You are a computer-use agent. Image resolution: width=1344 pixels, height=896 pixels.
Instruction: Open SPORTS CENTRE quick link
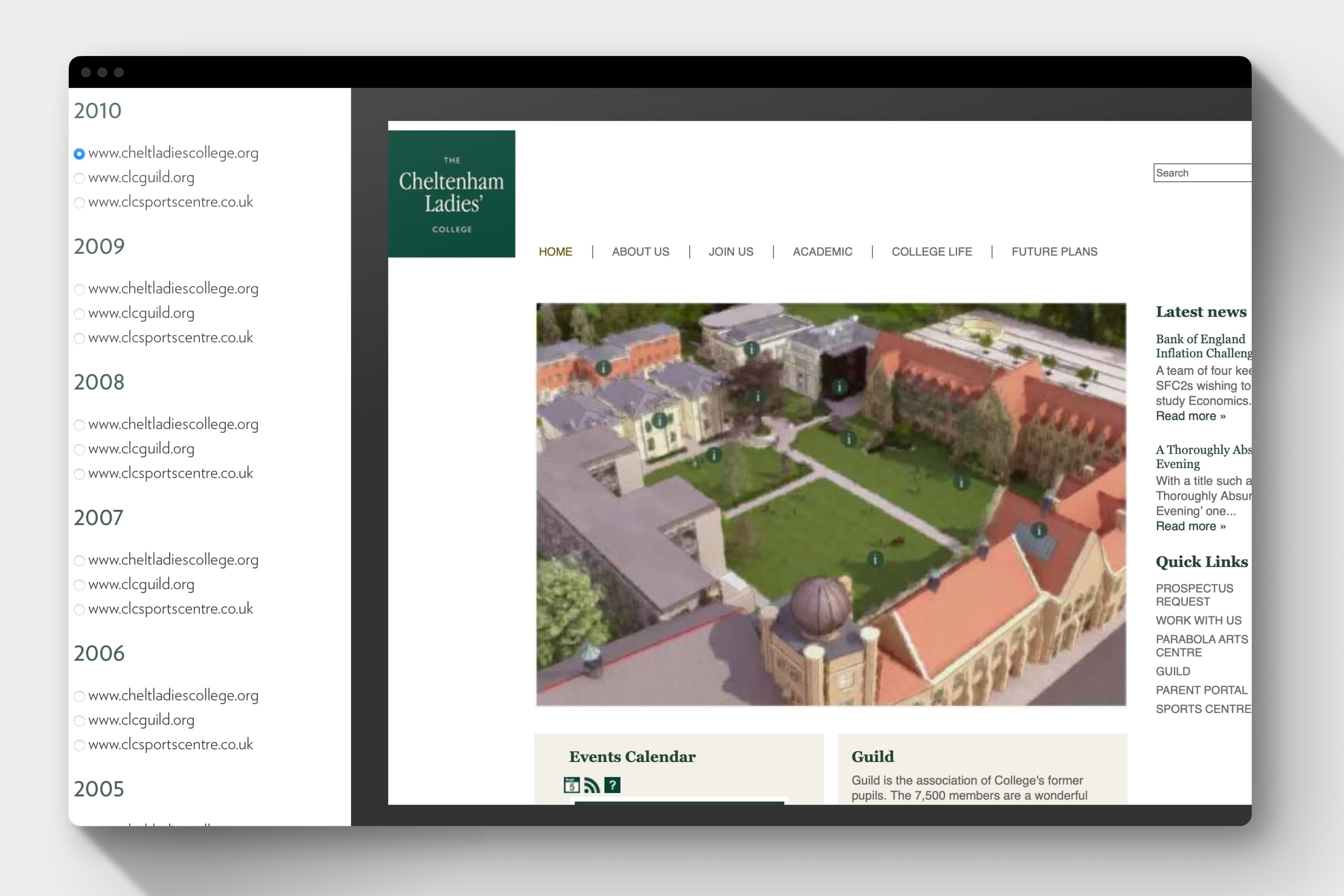tap(1203, 709)
